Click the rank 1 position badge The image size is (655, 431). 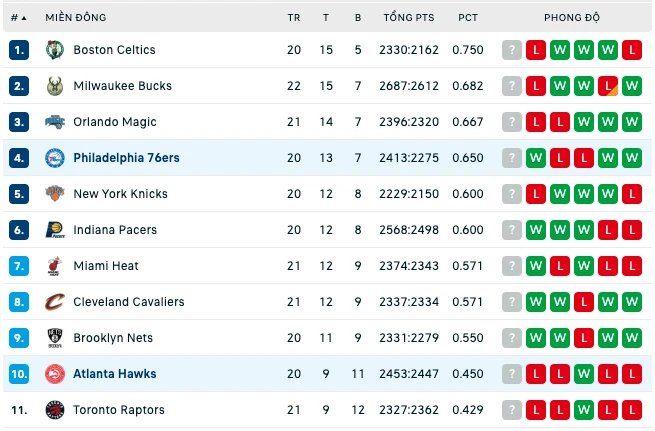[19, 50]
